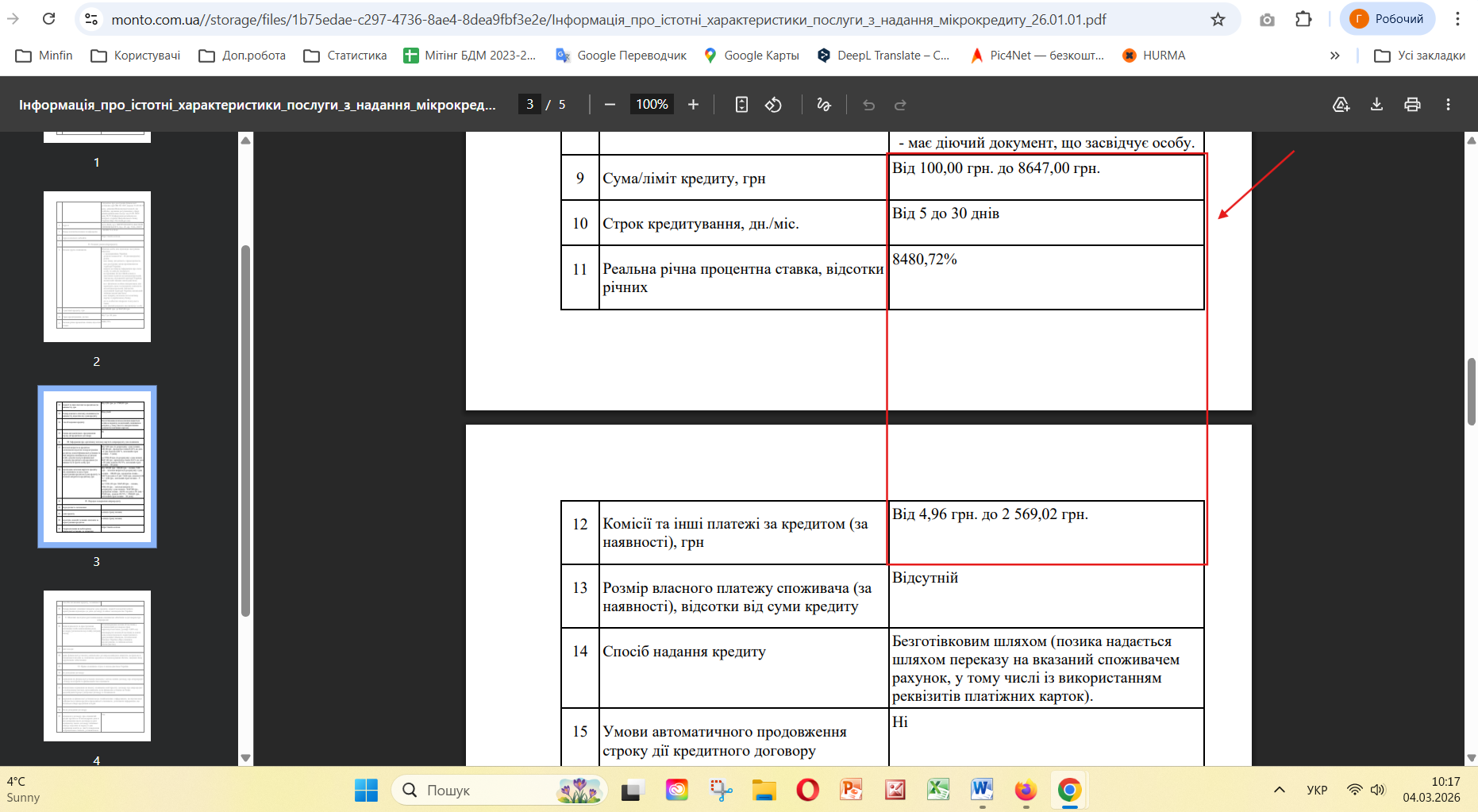Screen dimensions: 1478x812
Task: Open File Explorer from taskbar
Action: [x=764, y=790]
